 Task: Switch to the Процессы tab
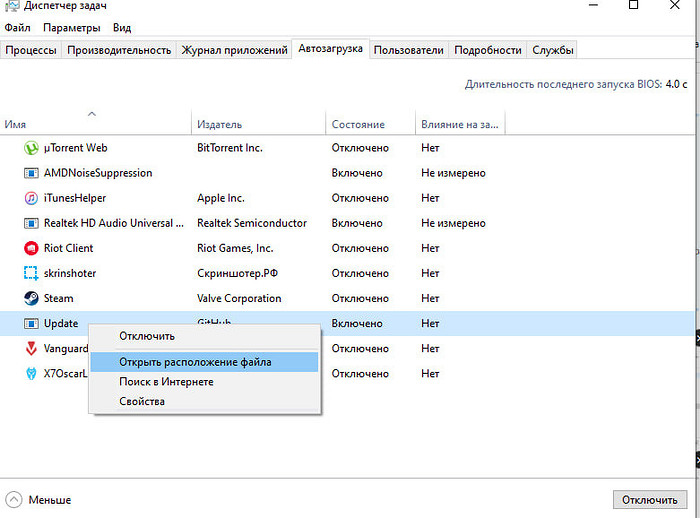click(x=31, y=50)
